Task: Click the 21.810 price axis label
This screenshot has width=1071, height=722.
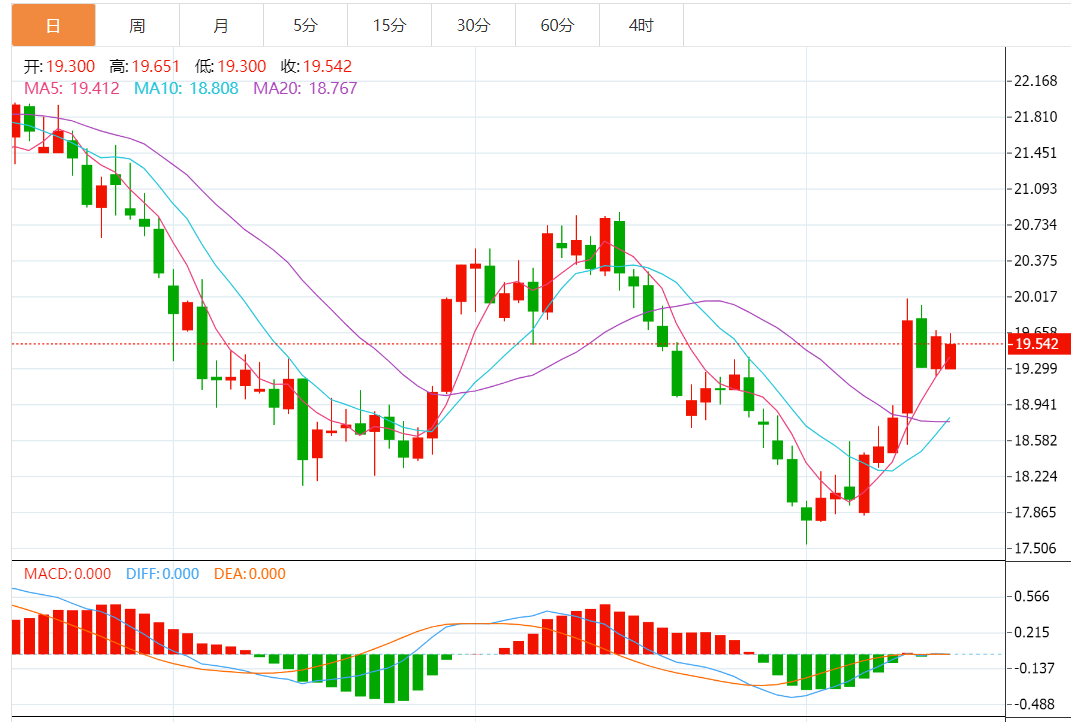Action: (x=1035, y=117)
